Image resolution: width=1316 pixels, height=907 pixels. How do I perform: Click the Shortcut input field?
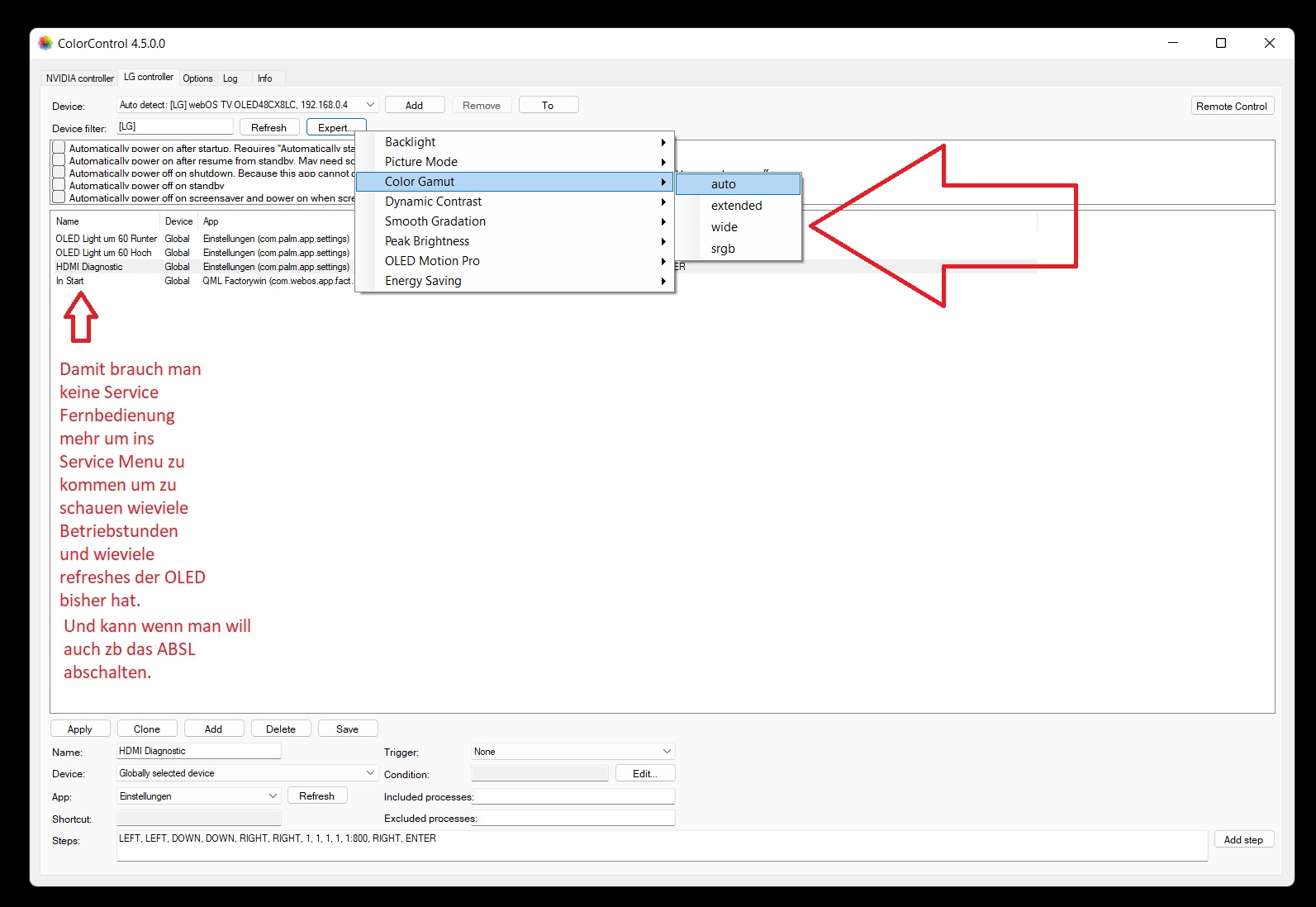[199, 818]
